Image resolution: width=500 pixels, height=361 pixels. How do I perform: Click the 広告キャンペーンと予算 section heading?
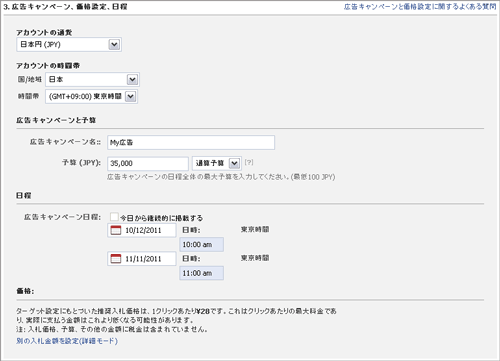56,120
